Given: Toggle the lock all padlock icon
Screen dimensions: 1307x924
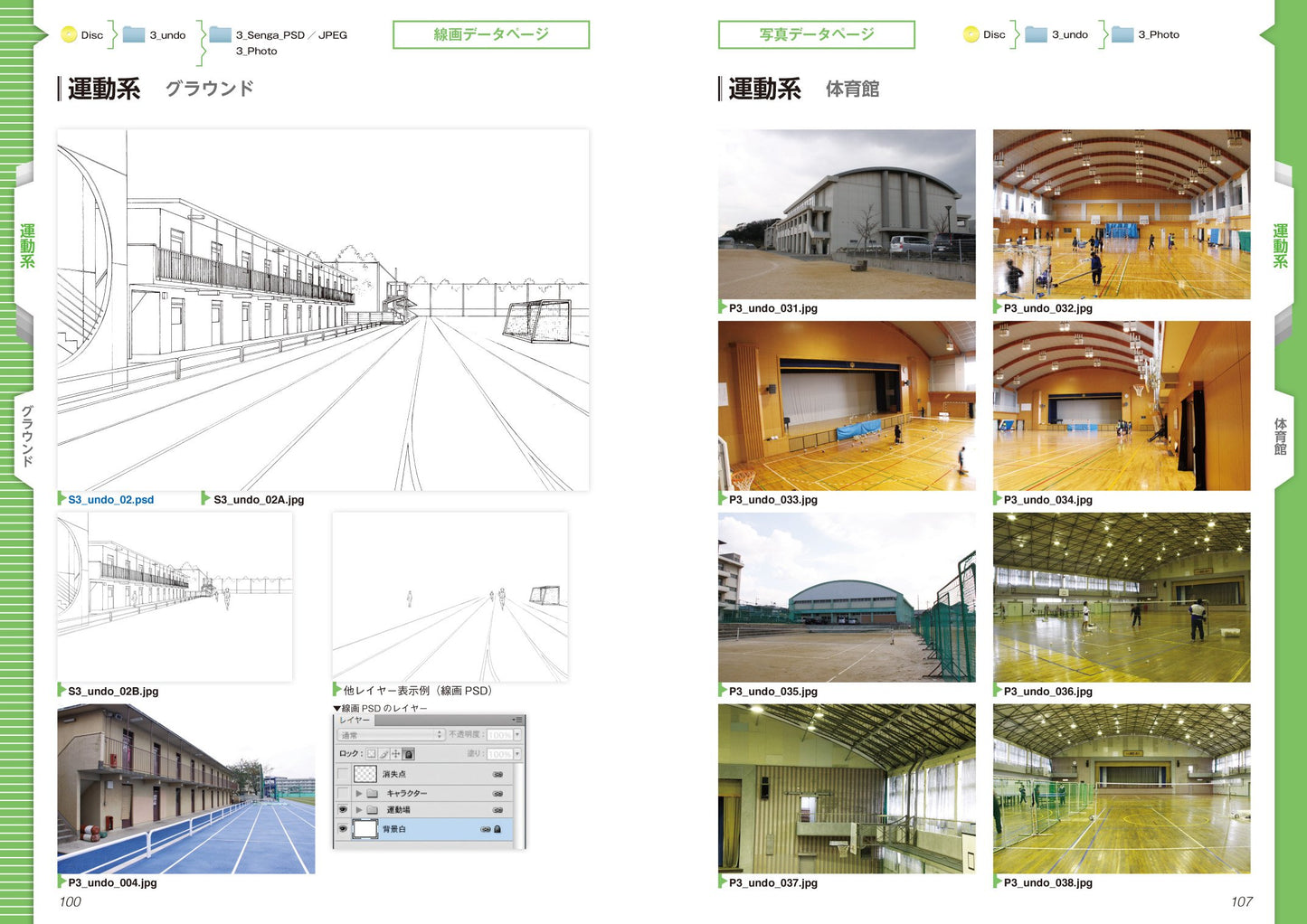Looking at the screenshot, I should [x=408, y=754].
